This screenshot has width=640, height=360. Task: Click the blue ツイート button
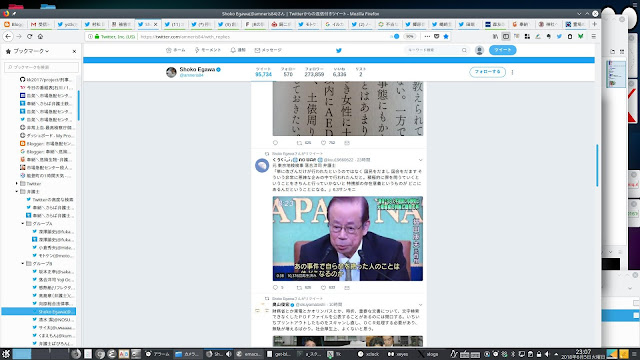click(x=502, y=50)
